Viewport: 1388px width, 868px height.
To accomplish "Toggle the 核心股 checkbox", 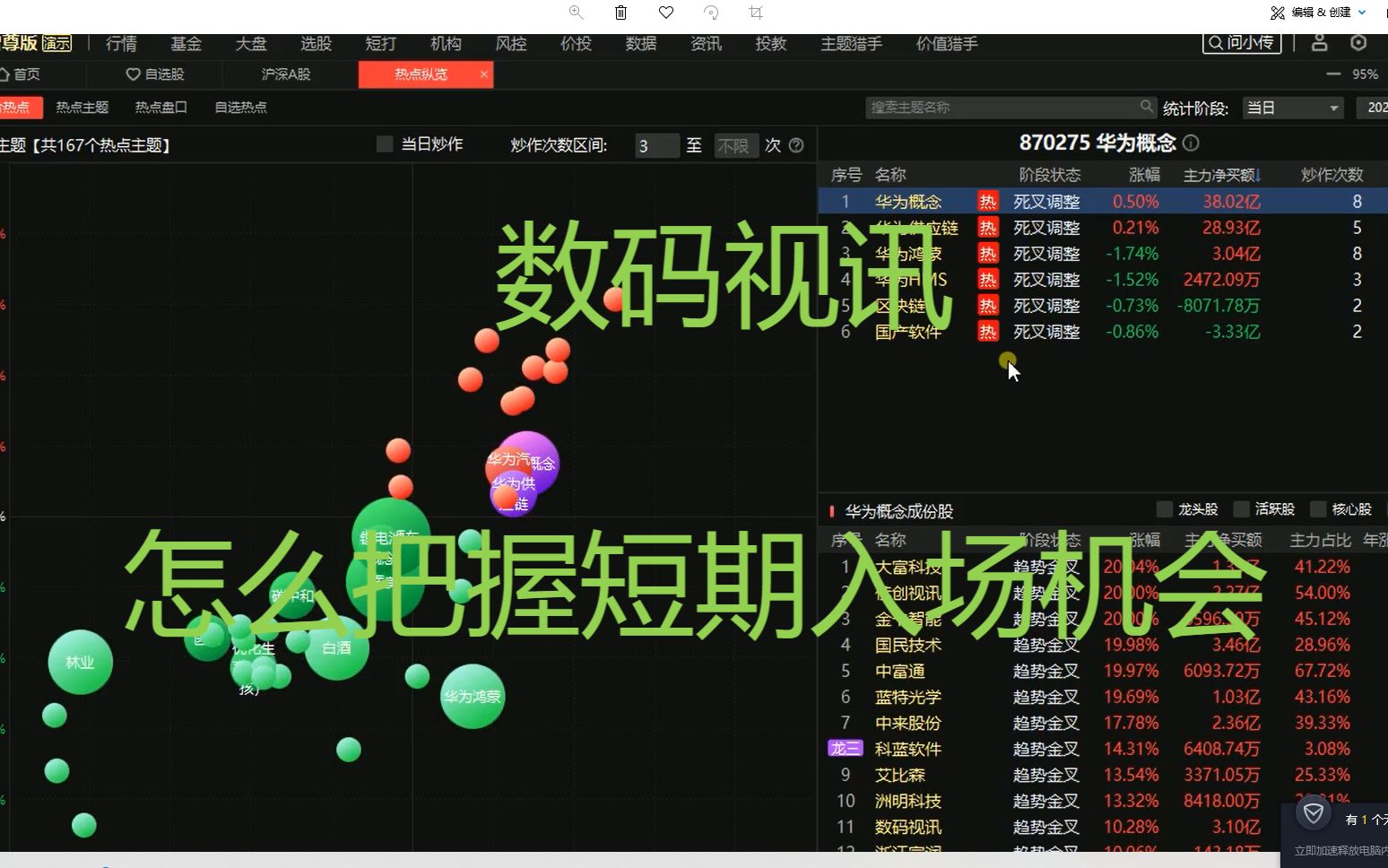I will pos(1318,509).
